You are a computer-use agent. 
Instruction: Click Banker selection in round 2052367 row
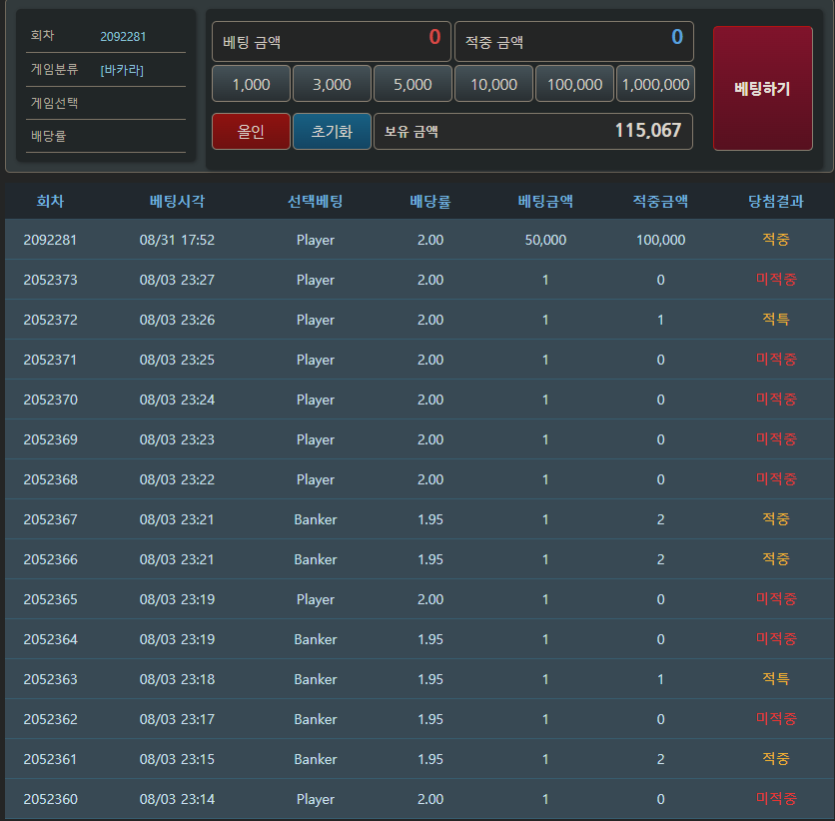[315, 520]
